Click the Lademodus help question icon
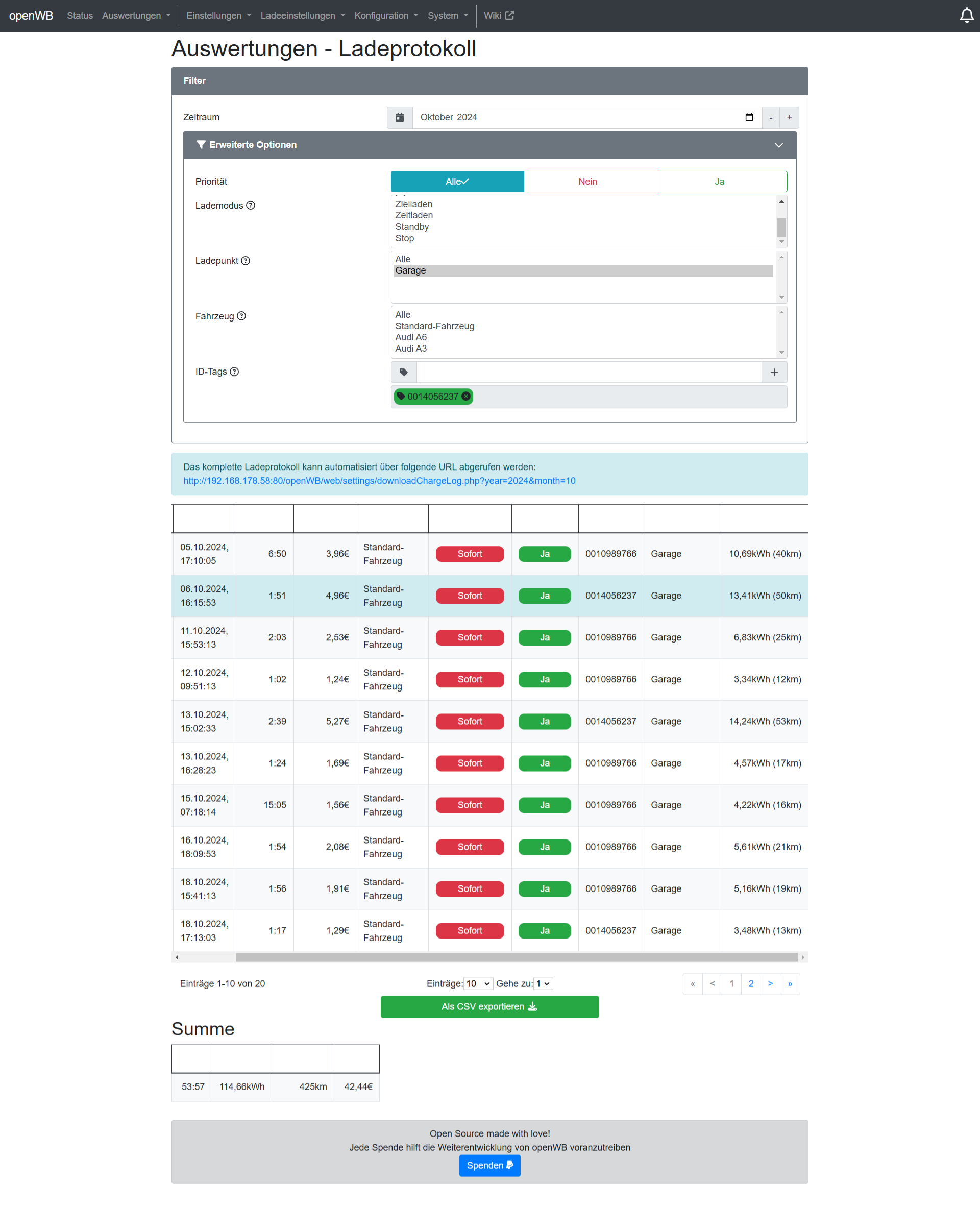Viewport: 980px width, 1210px height. pyautogui.click(x=251, y=206)
